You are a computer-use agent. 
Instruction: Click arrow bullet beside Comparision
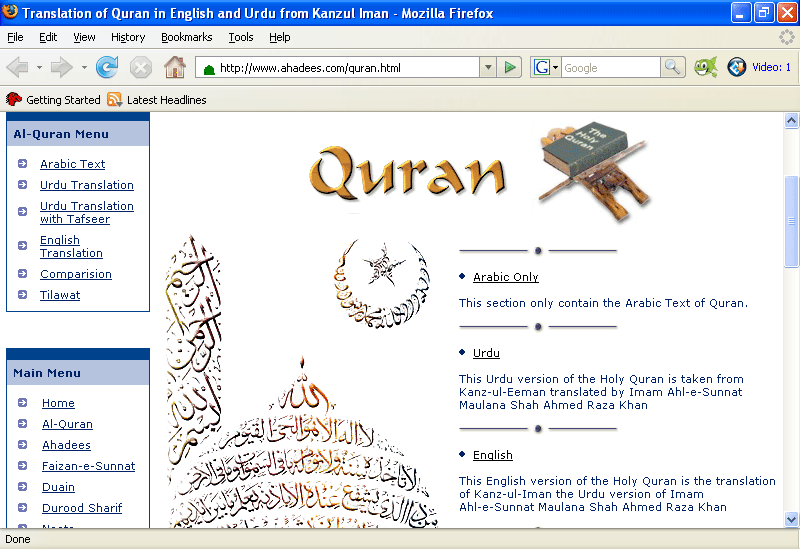tap(22, 274)
